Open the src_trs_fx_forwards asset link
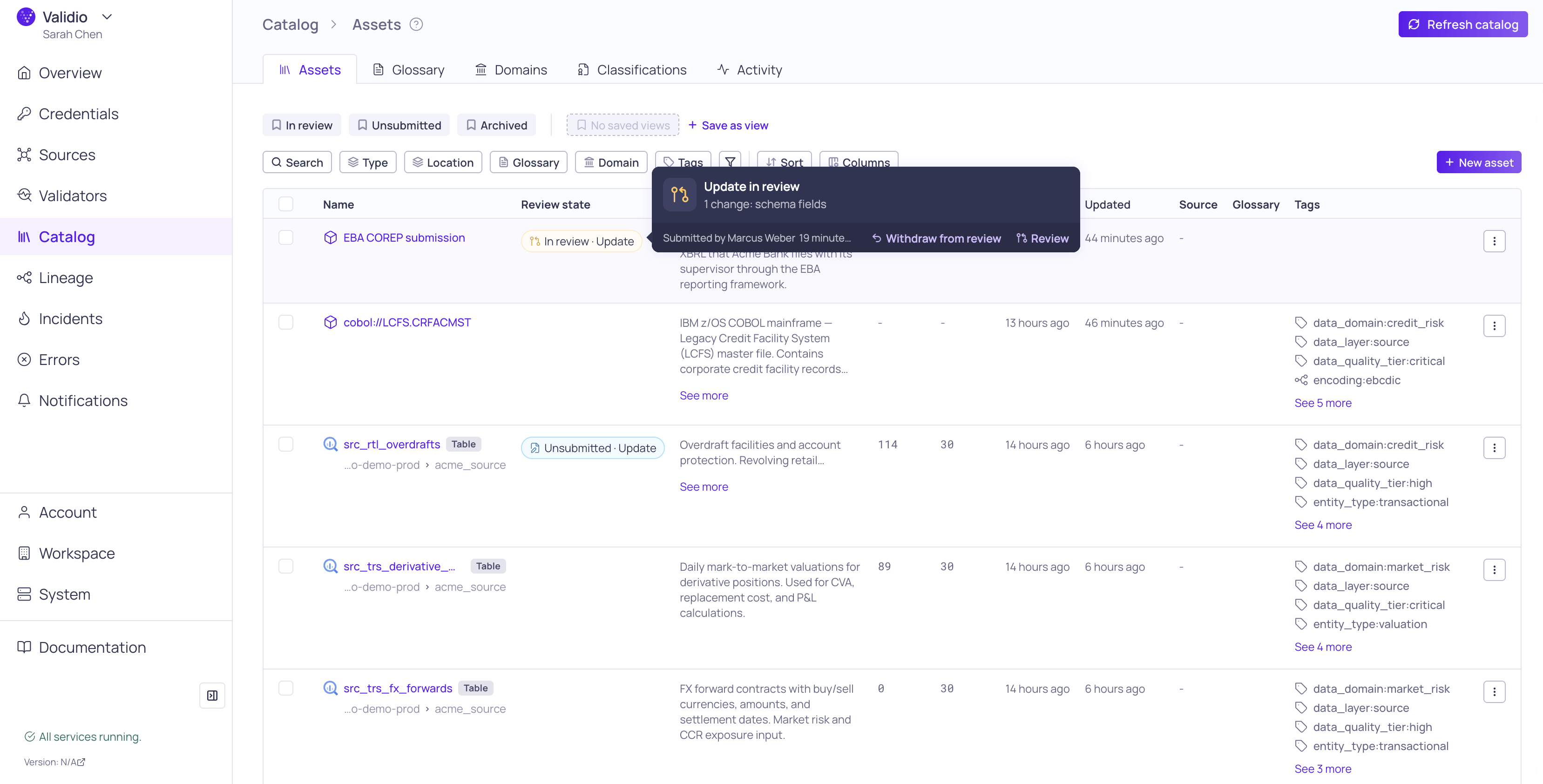1543x784 pixels. pos(398,688)
